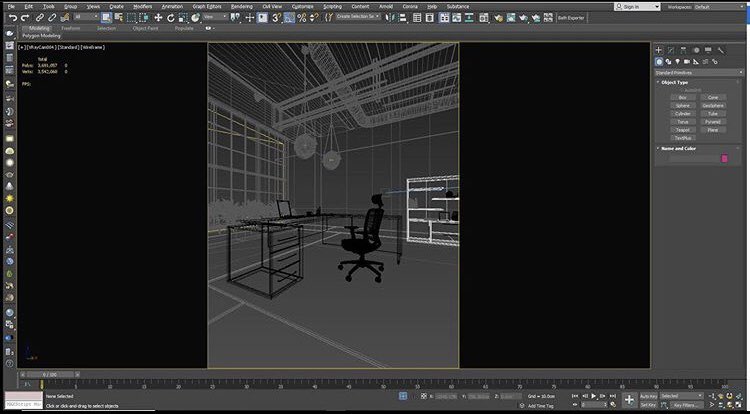This screenshot has width=750, height=414.
Task: Click the Redo arrow icon
Action: (x=25, y=18)
